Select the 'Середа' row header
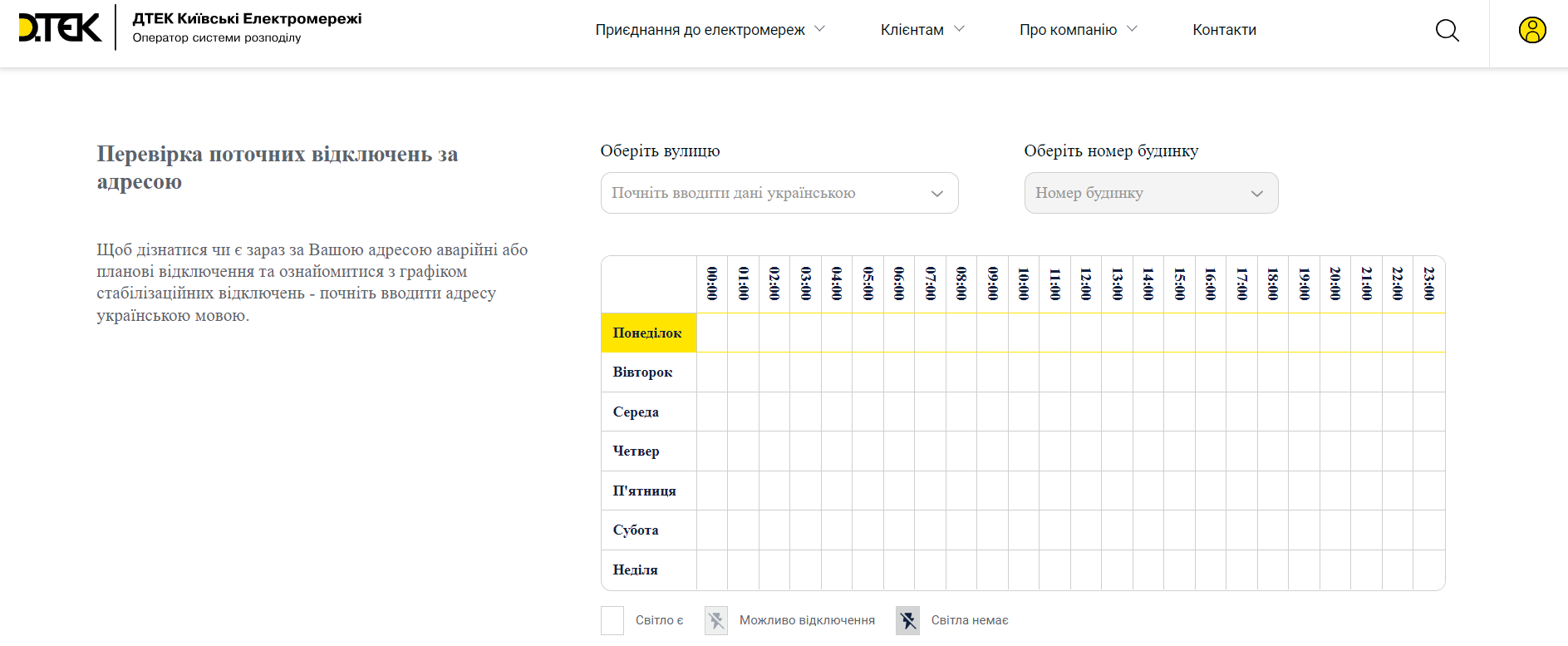This screenshot has width=1568, height=646. tap(648, 412)
